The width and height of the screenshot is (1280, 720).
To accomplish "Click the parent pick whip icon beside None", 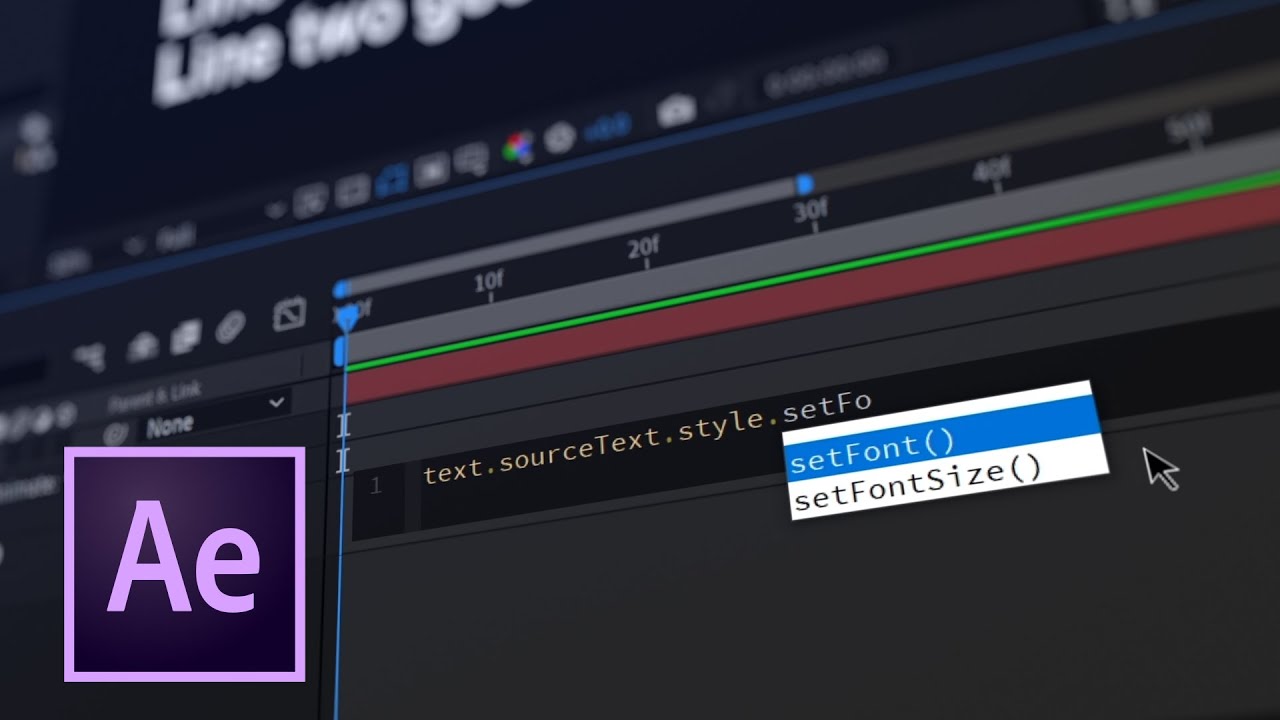I will point(117,433).
